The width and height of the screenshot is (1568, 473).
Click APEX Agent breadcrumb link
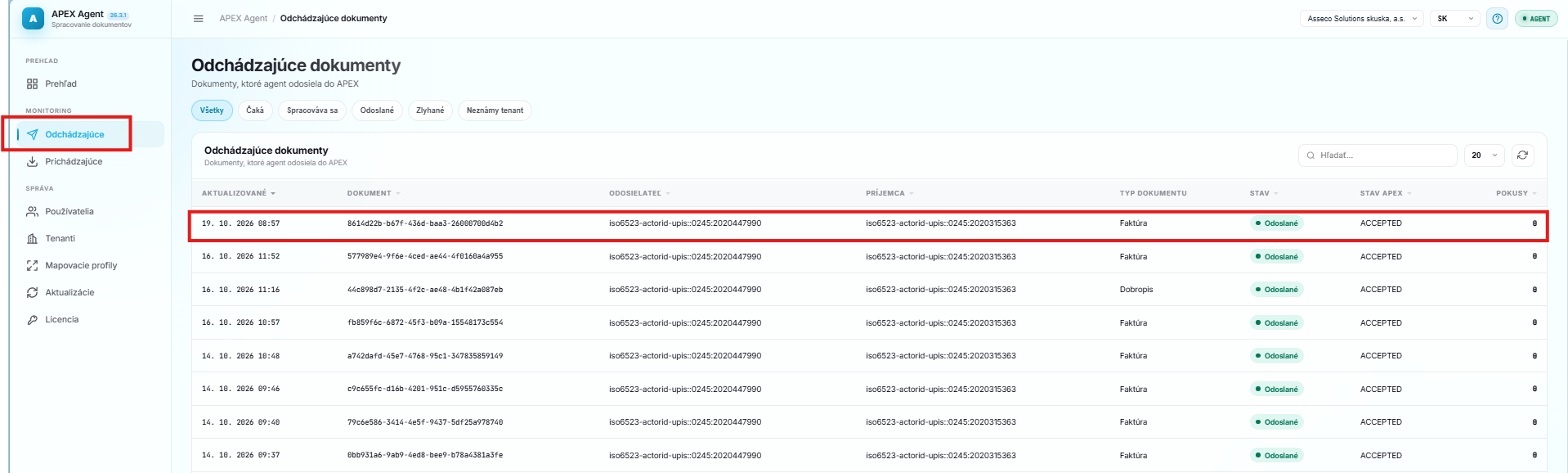[243, 19]
